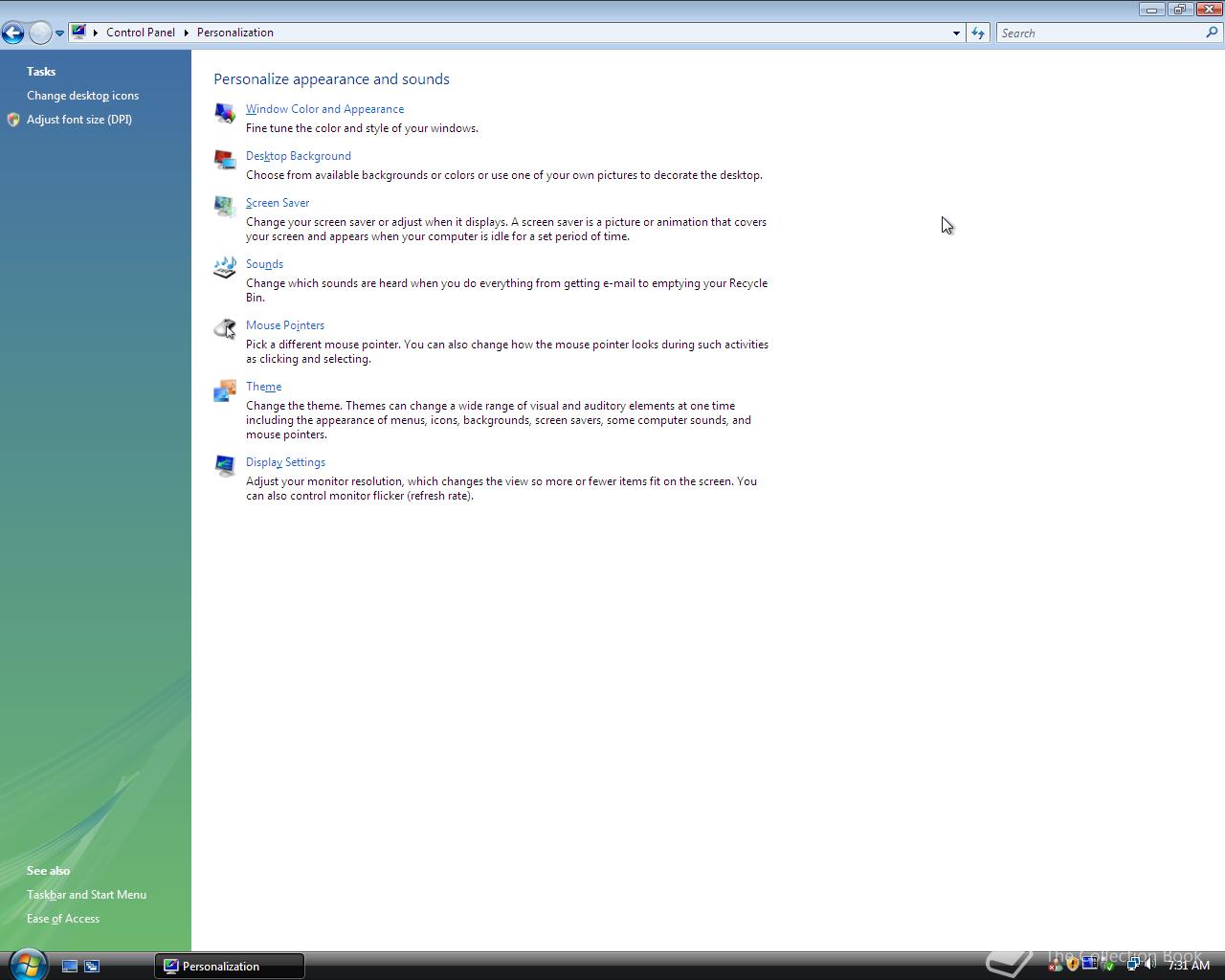
Task: Click Personalization taskbar button
Action: pos(230,967)
